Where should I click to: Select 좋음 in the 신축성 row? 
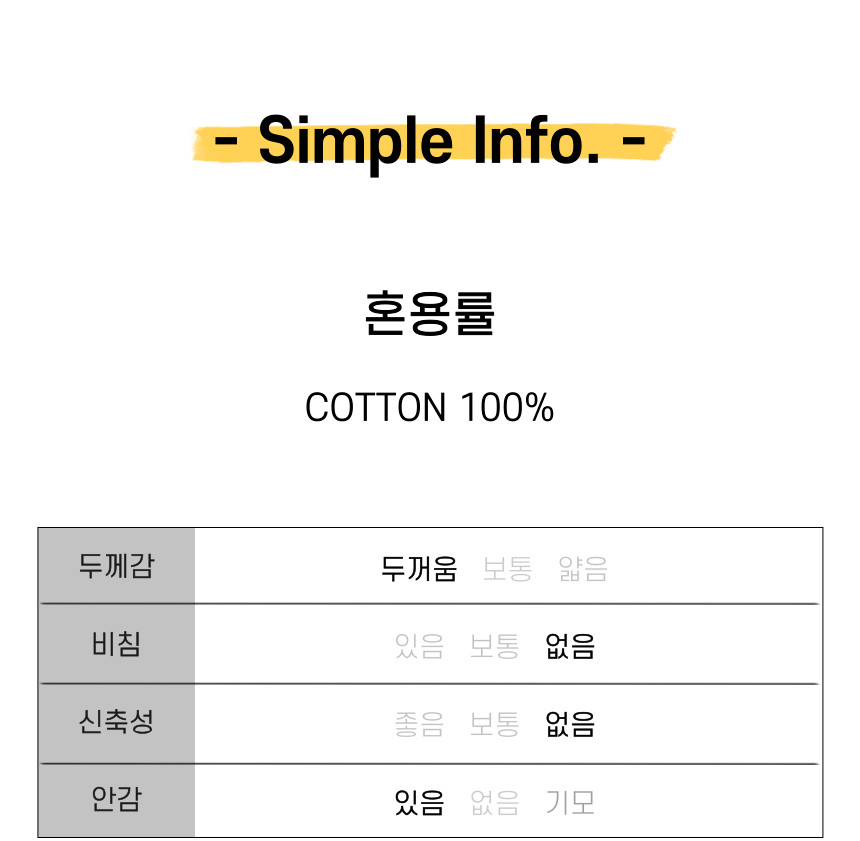coord(419,724)
